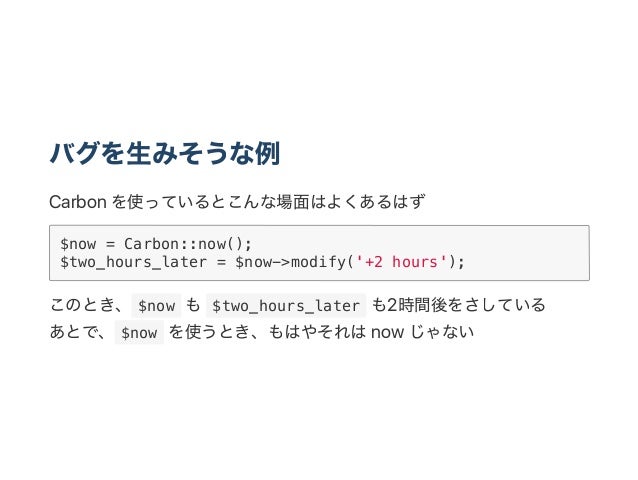Click the text も2時間後をさしている
This screenshot has height=480, width=638.
tap(458, 305)
